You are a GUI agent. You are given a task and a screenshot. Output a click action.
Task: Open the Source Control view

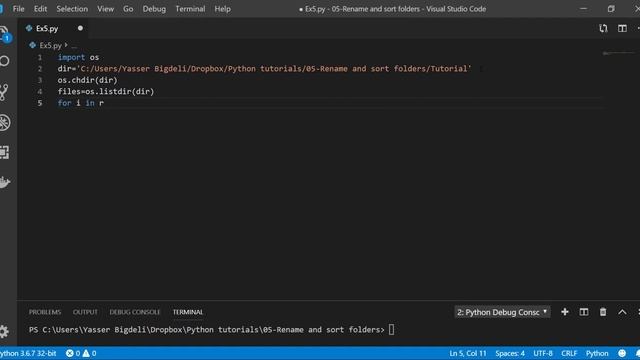coord(4,92)
